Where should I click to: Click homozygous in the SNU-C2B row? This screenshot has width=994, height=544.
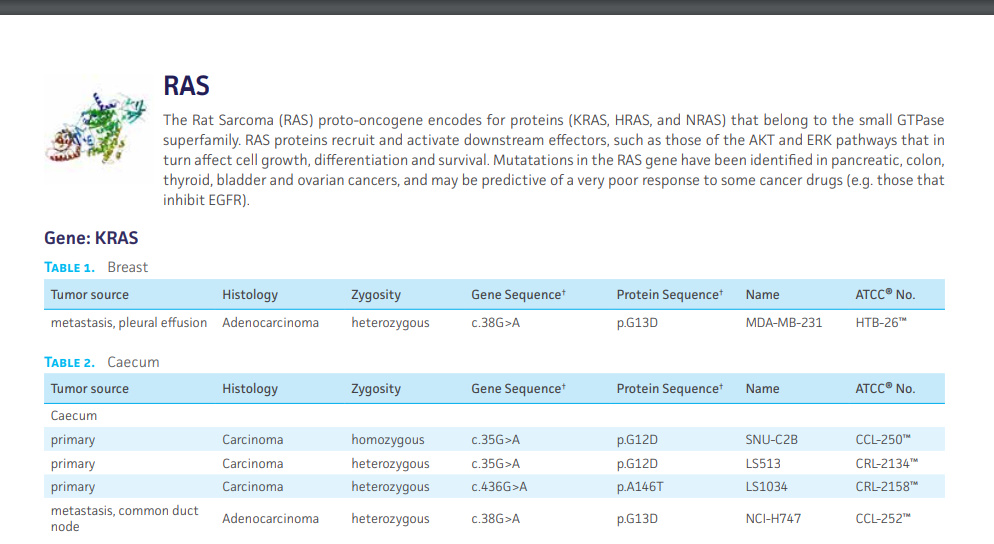388,440
